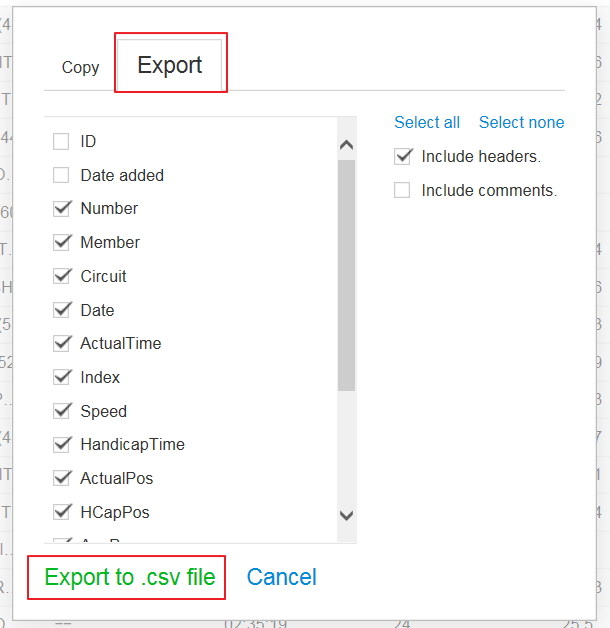This screenshot has width=610, height=628.
Task: Switch to the Copy tab
Action: tap(80, 67)
